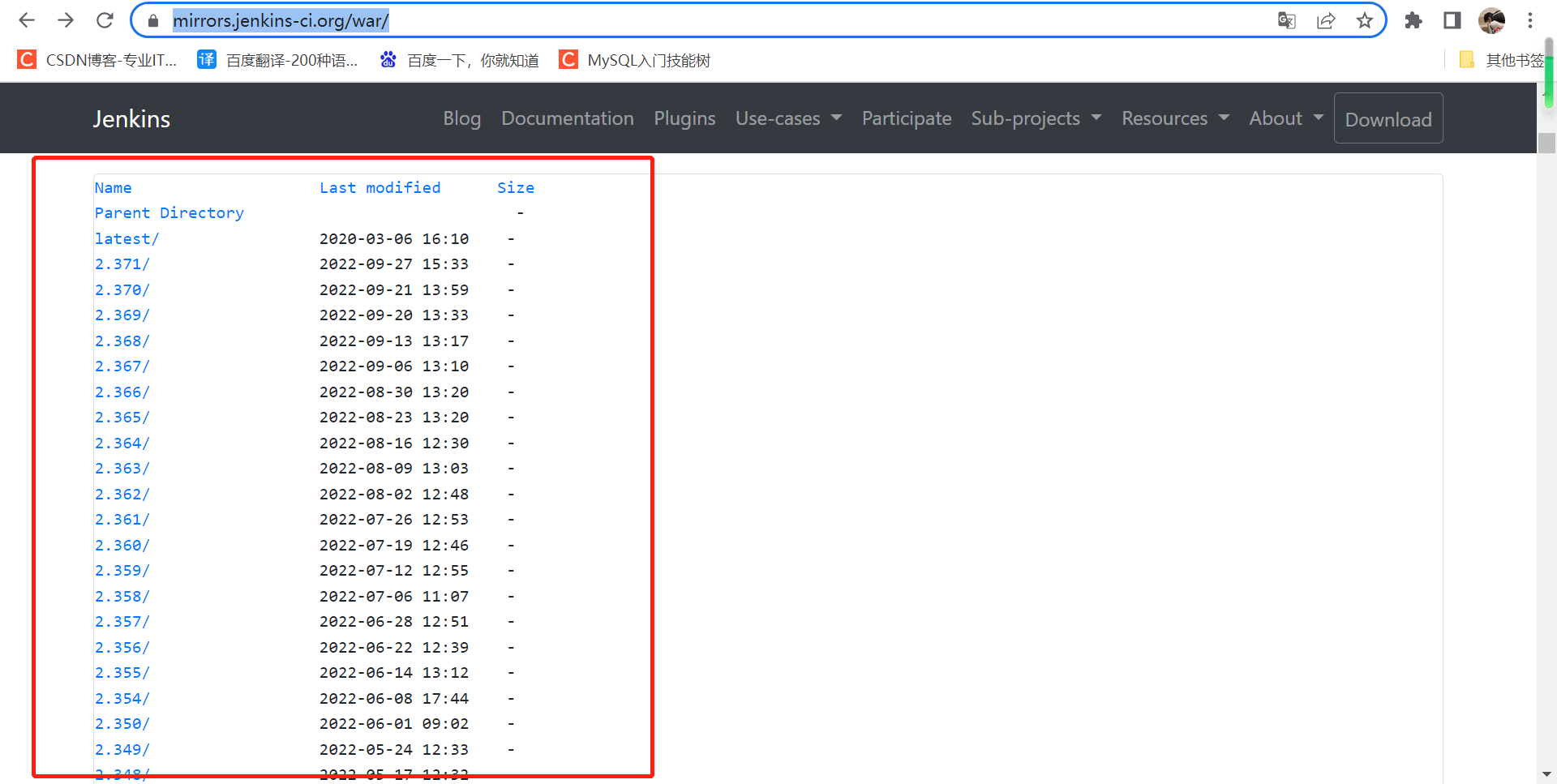Open Chrome three-dot menu
This screenshot has height=784, width=1557.
(1530, 20)
